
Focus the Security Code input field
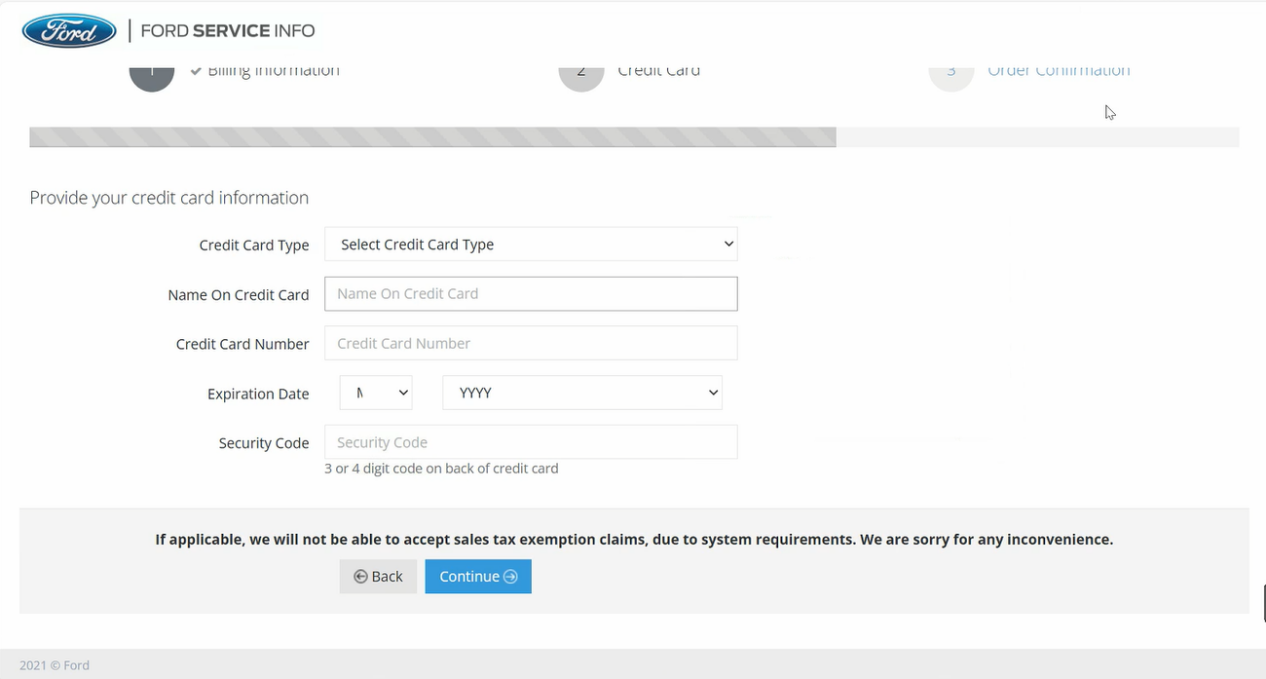point(530,442)
